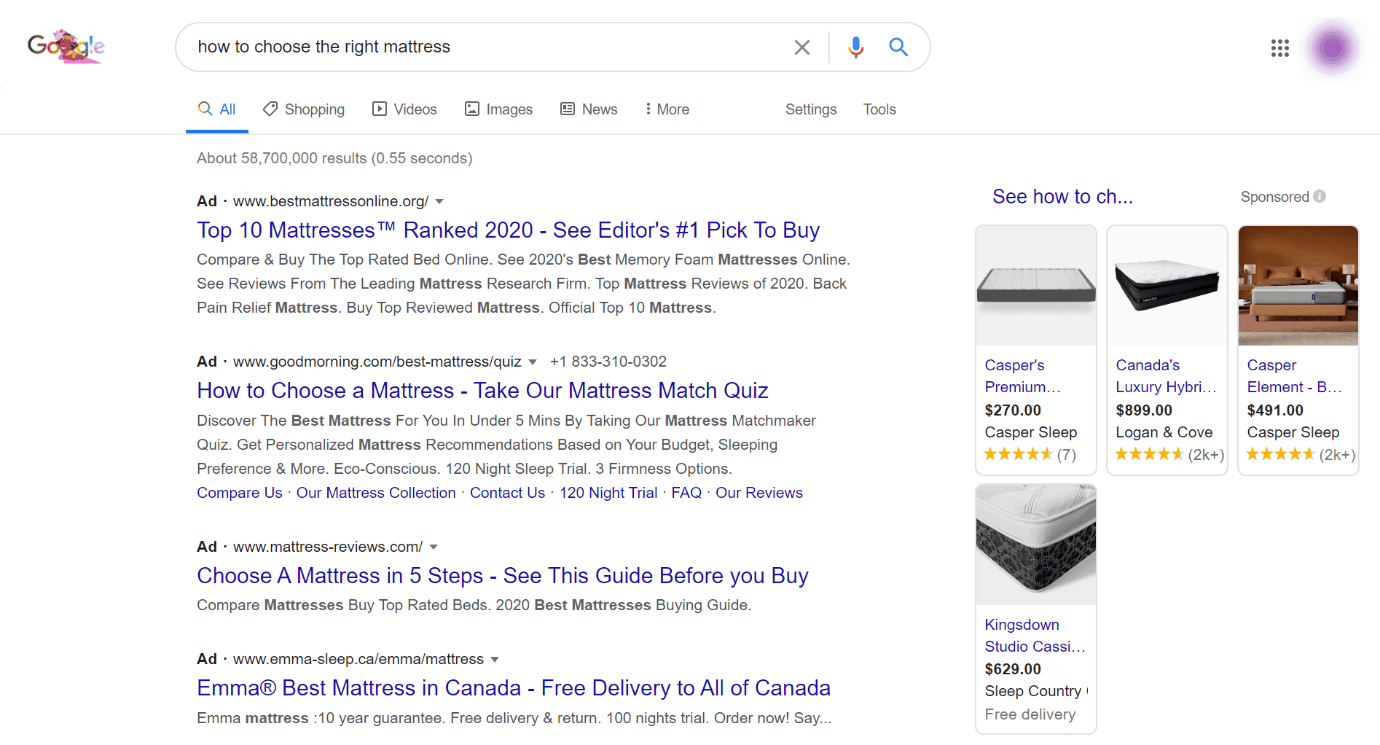Open Choose A Mattress in 5 Steps link
Screen dimensions: 1380x745
[x=503, y=575]
